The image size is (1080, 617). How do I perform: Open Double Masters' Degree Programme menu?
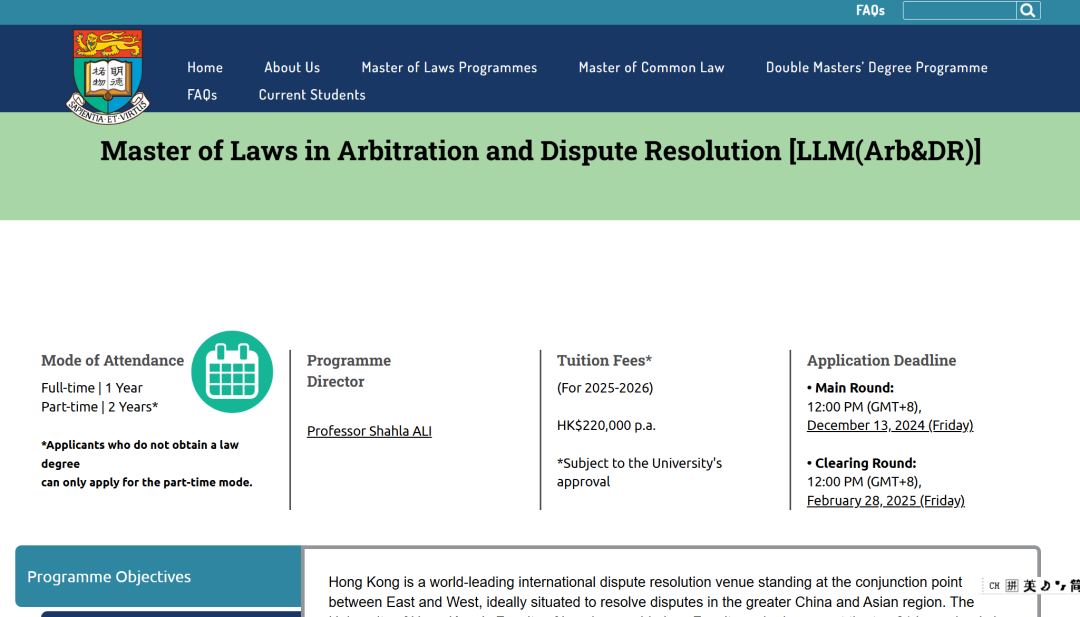[x=876, y=68]
